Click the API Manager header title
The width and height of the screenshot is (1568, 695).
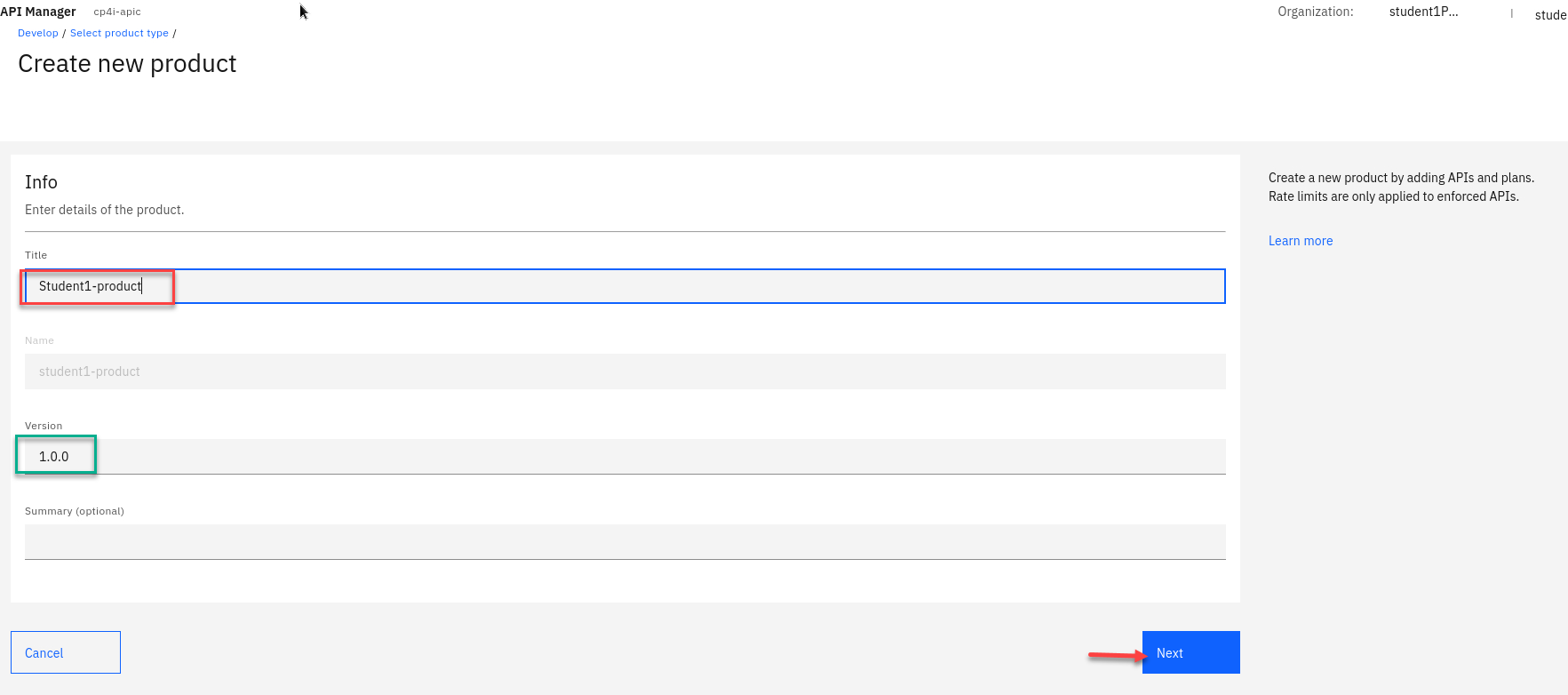tap(38, 12)
